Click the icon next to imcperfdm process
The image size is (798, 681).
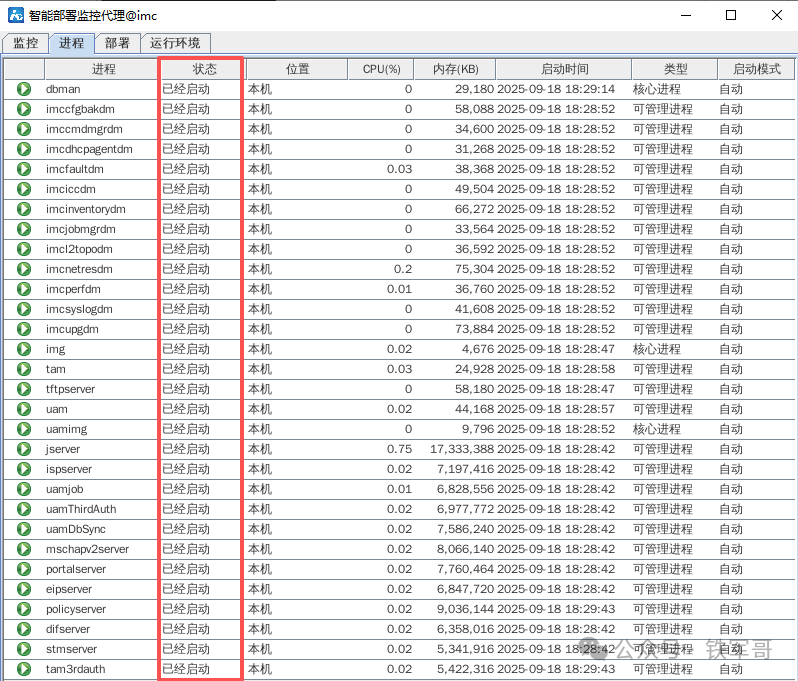(x=24, y=289)
